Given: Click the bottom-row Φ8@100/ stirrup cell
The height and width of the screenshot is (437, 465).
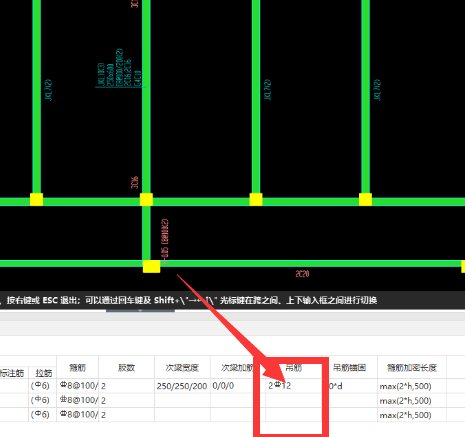Looking at the screenshot, I should (x=77, y=415).
